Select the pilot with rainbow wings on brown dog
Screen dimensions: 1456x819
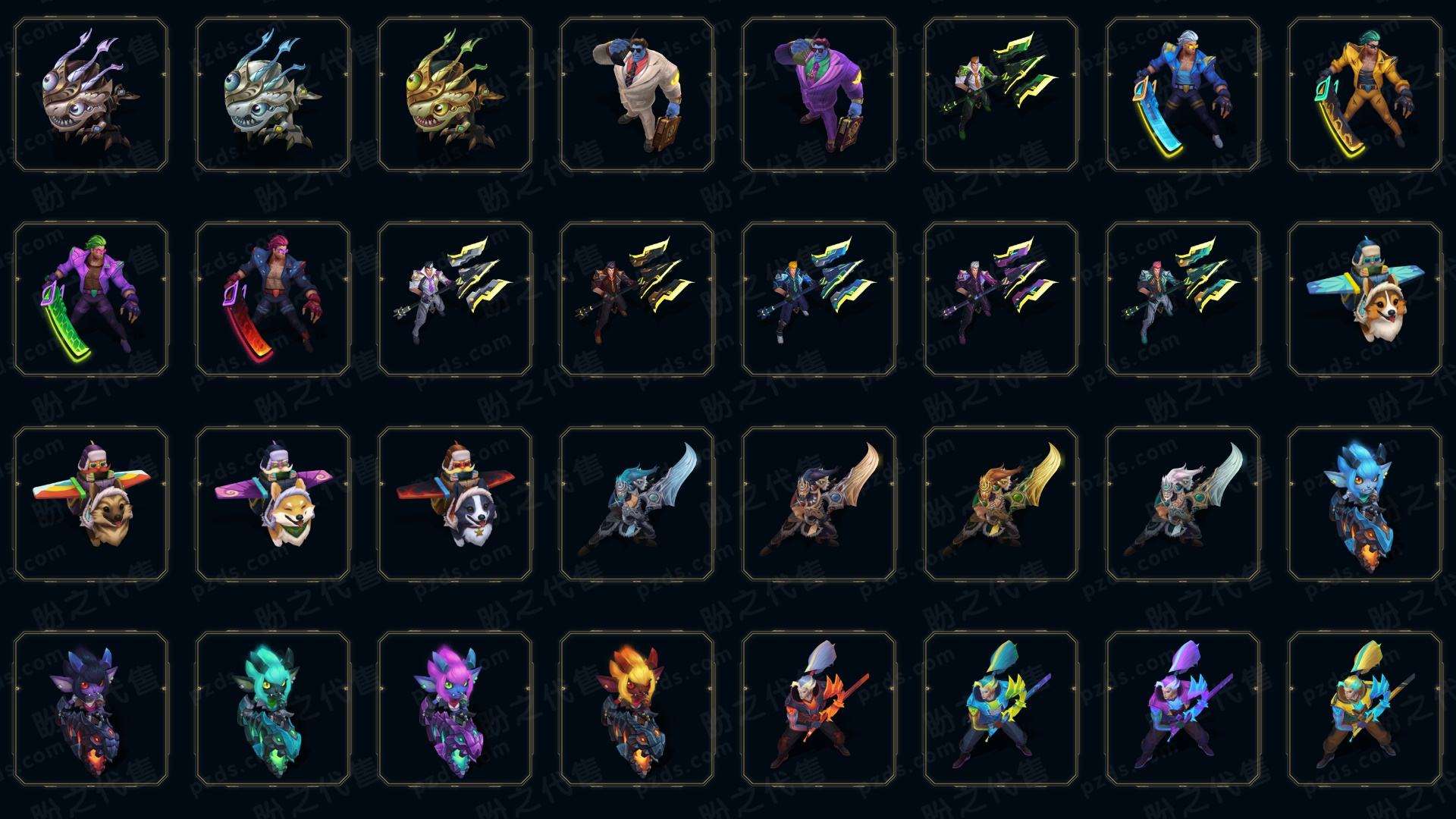click(91, 504)
